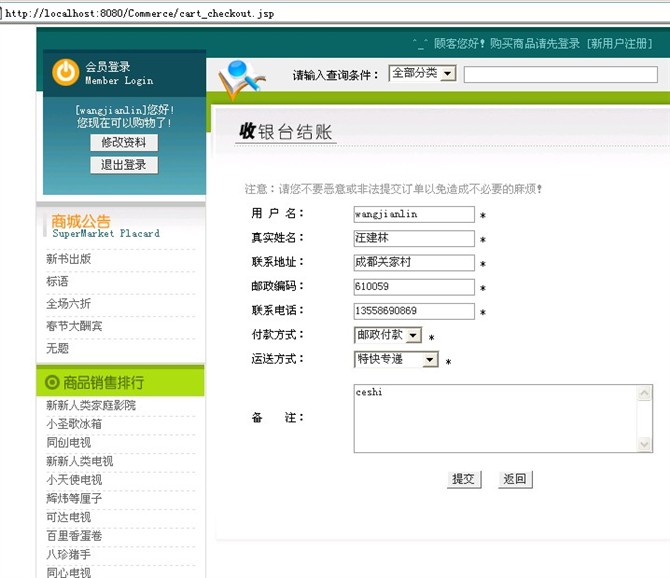The image size is (670, 578).
Task: Open the 全场六折 announcement
Action: click(x=68, y=303)
